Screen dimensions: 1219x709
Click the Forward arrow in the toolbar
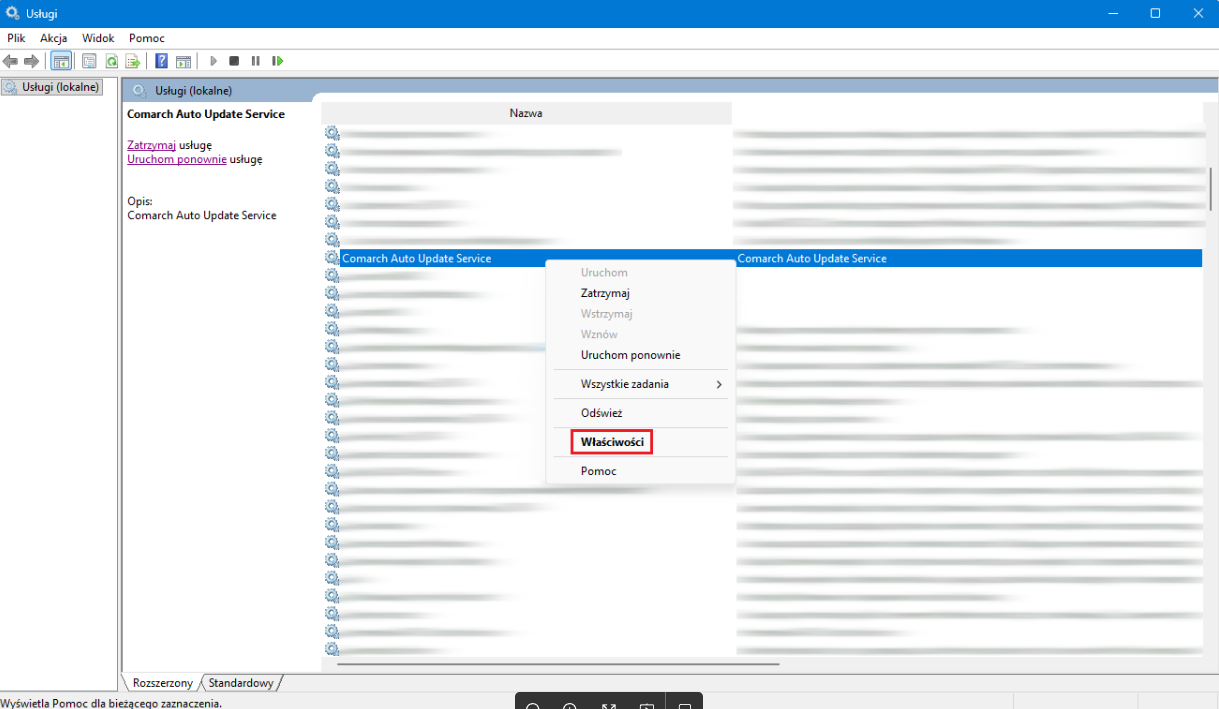click(31, 61)
